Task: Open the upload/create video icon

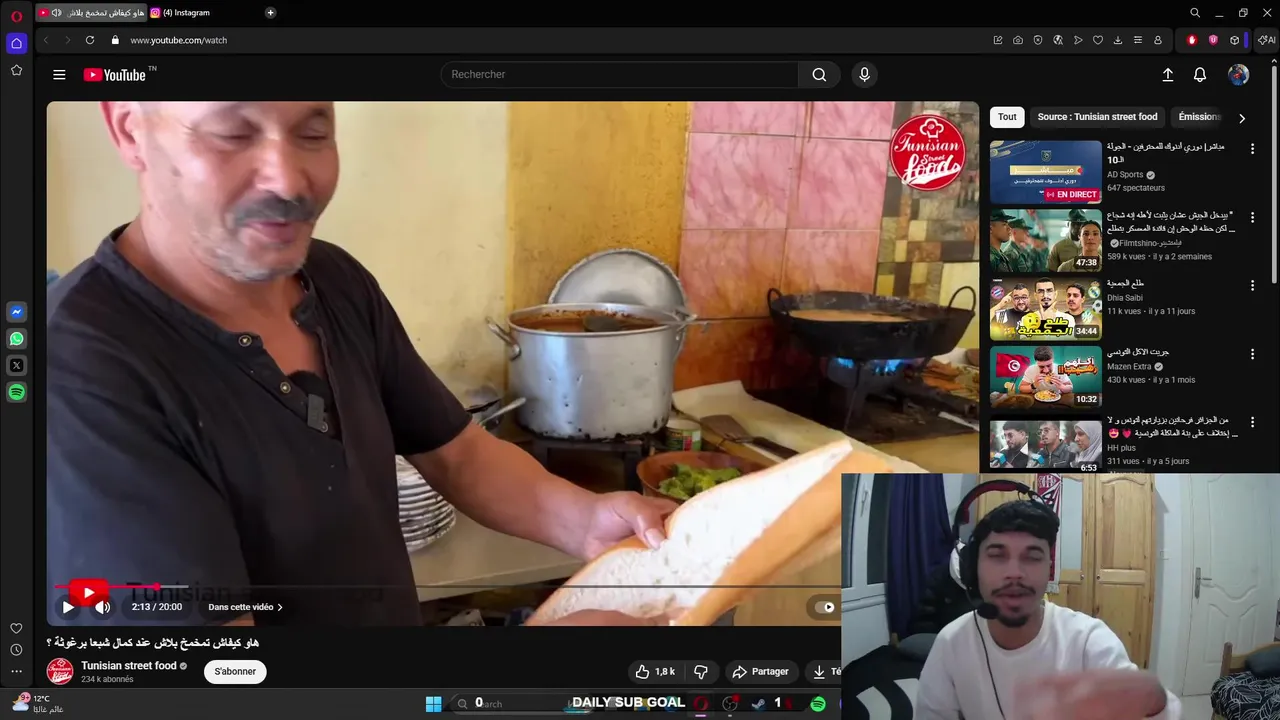Action: coord(1167,74)
